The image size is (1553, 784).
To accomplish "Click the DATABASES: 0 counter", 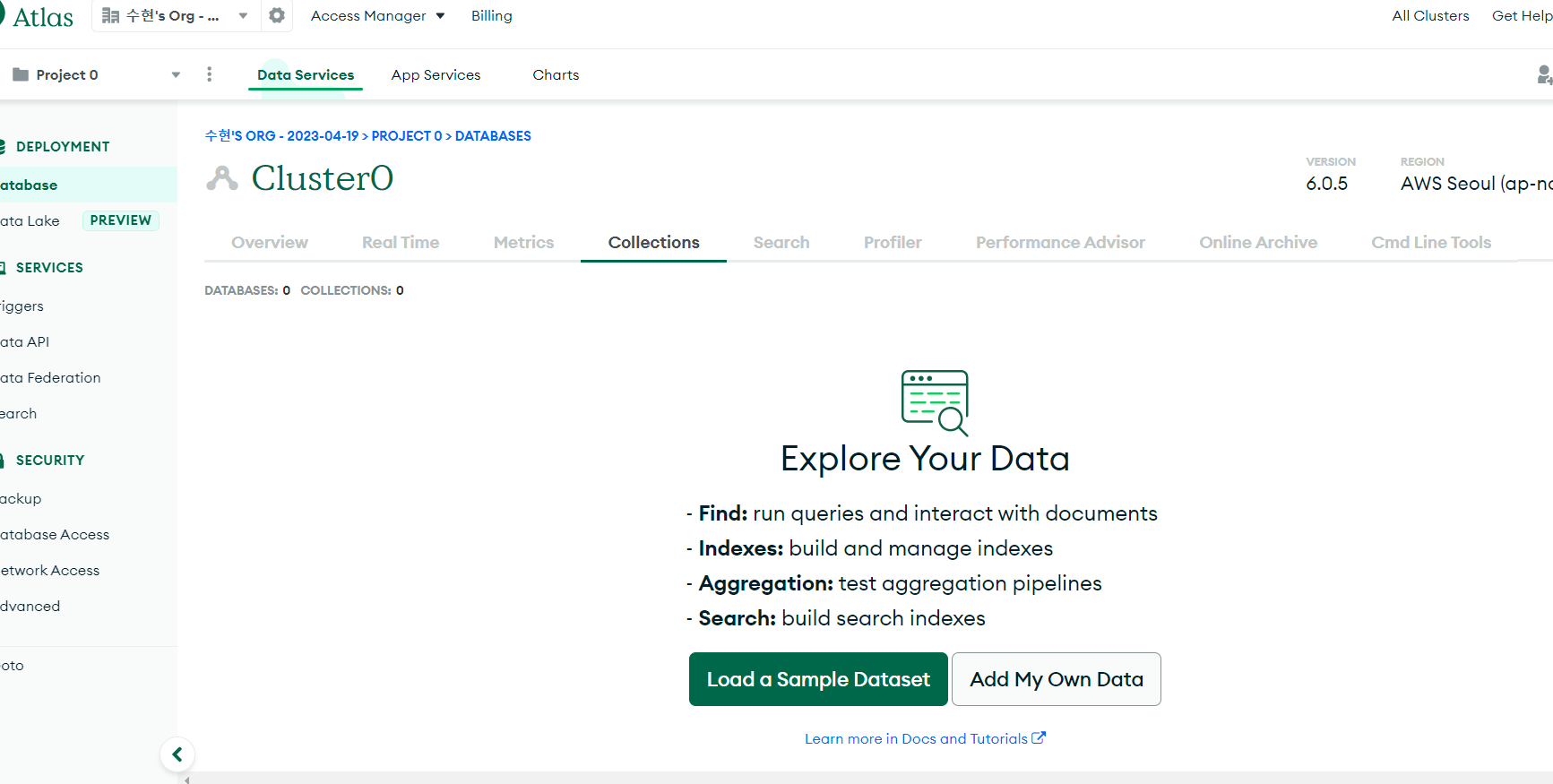I will (x=247, y=290).
